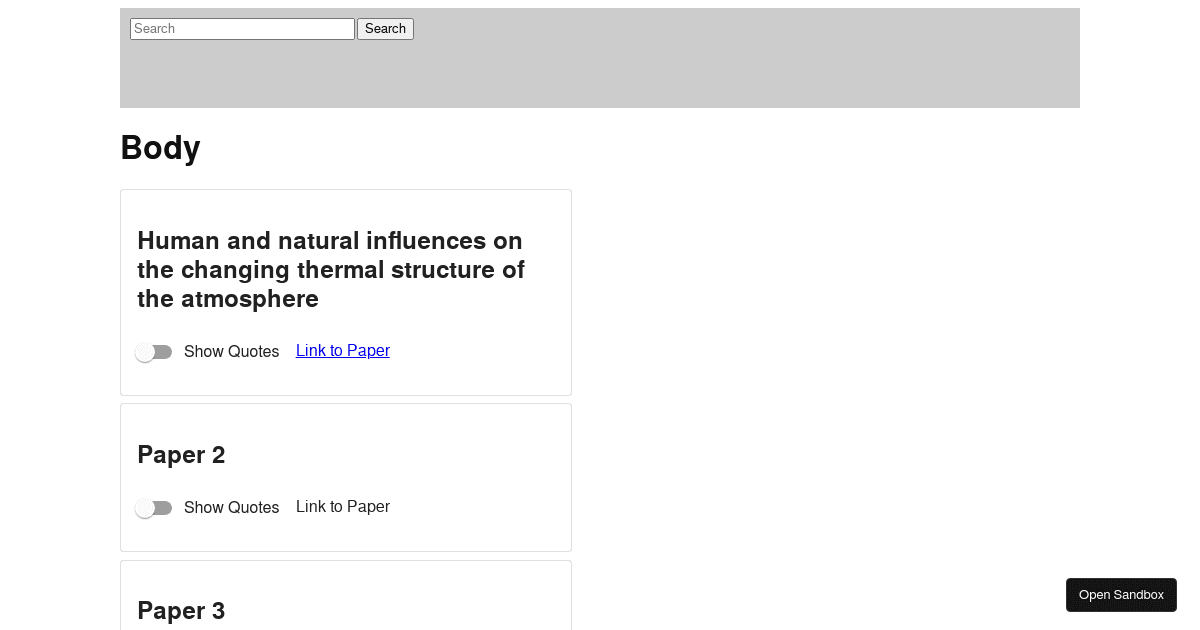Select the Paper 3 heading
The height and width of the screenshot is (630, 1200).
[181, 611]
